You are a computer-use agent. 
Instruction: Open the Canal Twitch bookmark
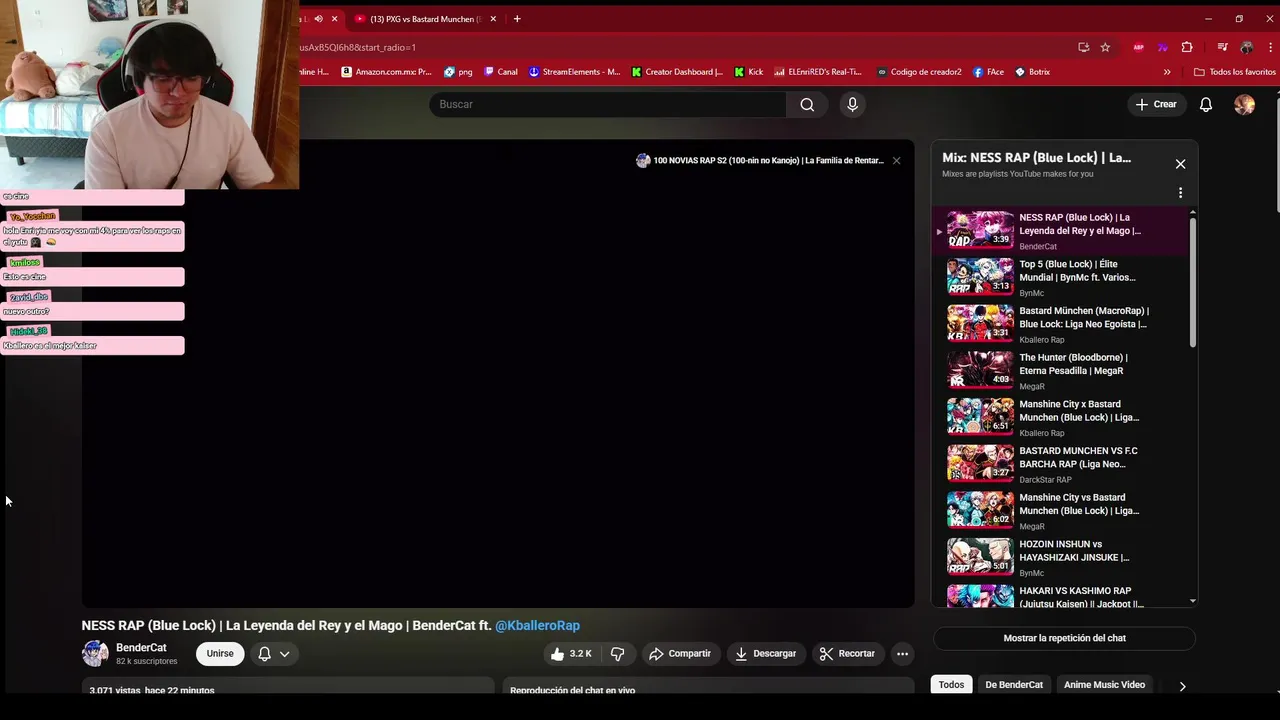(501, 72)
